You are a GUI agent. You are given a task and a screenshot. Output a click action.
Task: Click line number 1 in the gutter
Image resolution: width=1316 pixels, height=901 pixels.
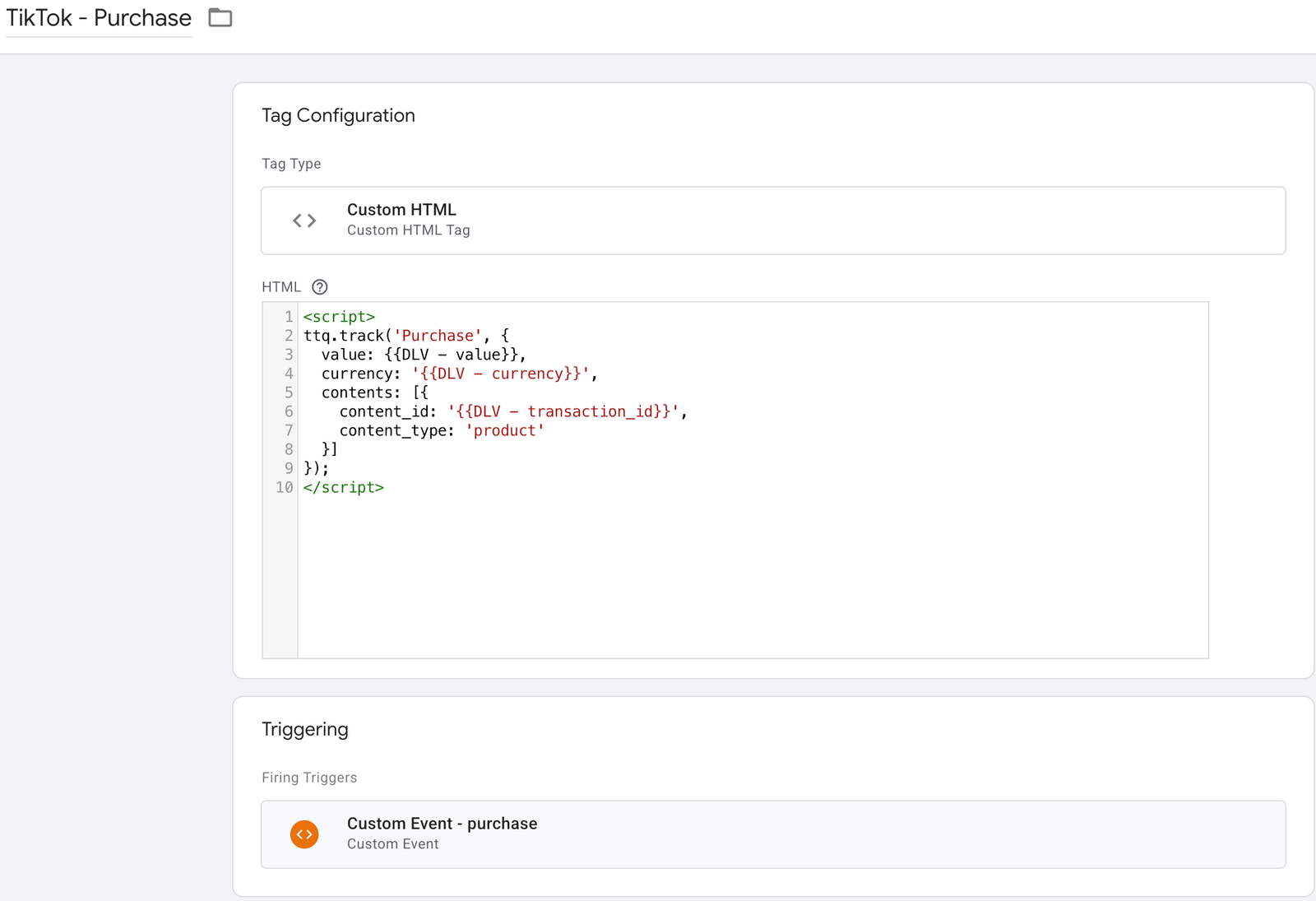289,317
